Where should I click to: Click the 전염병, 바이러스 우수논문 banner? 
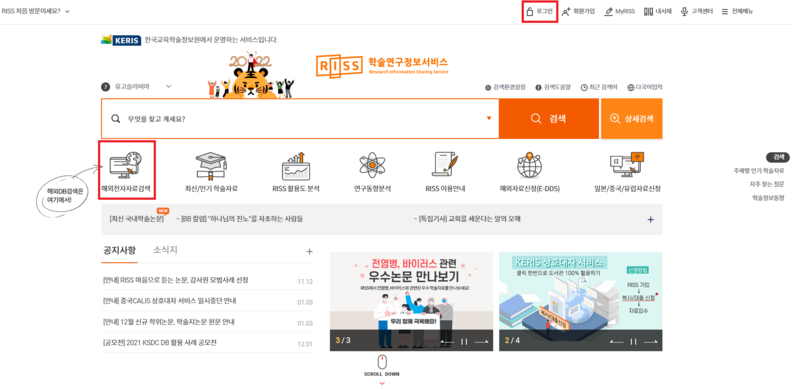point(411,301)
